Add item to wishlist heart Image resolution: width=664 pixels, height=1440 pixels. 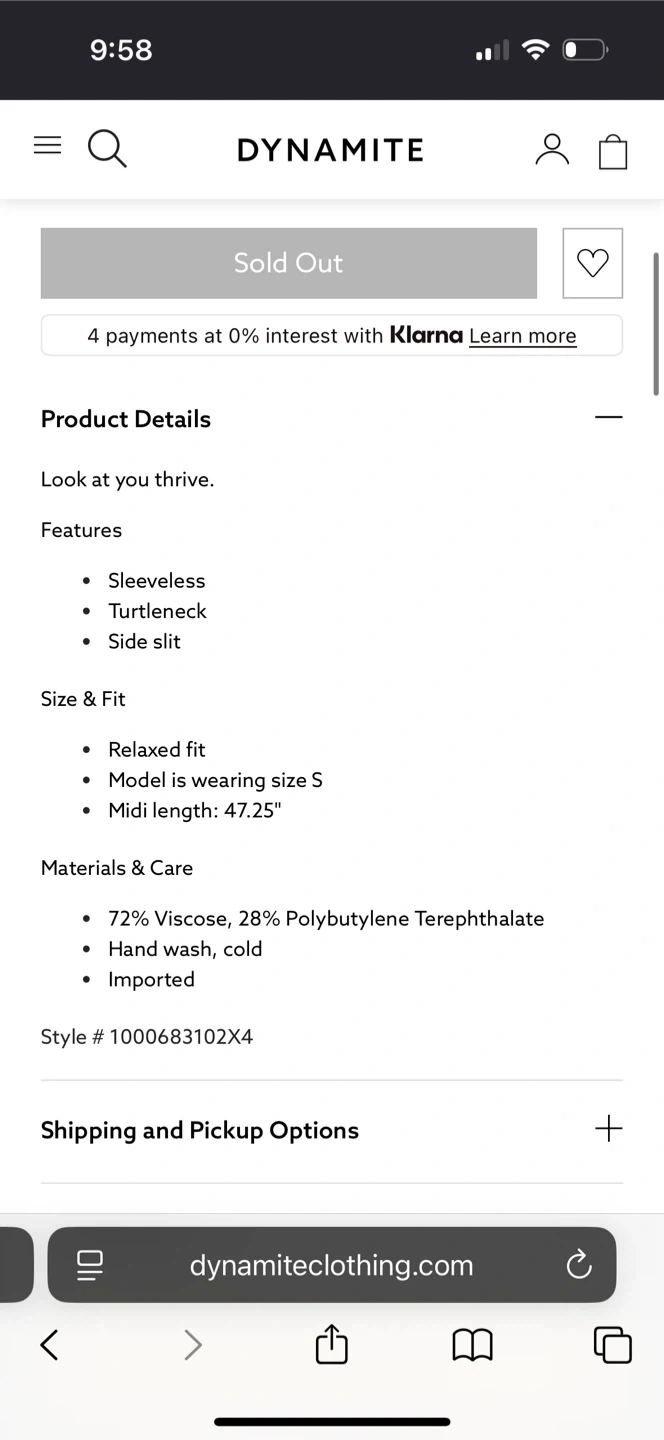click(x=592, y=263)
